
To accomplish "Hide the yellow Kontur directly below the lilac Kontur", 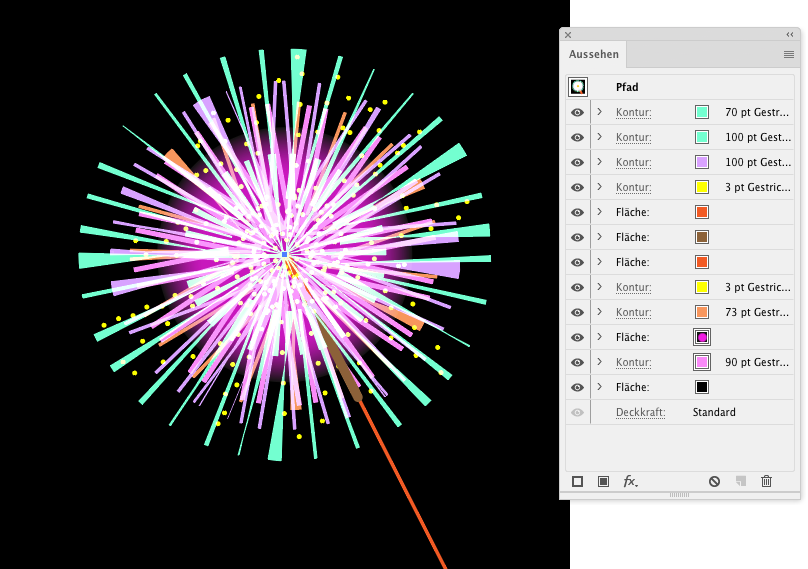I will 578,188.
